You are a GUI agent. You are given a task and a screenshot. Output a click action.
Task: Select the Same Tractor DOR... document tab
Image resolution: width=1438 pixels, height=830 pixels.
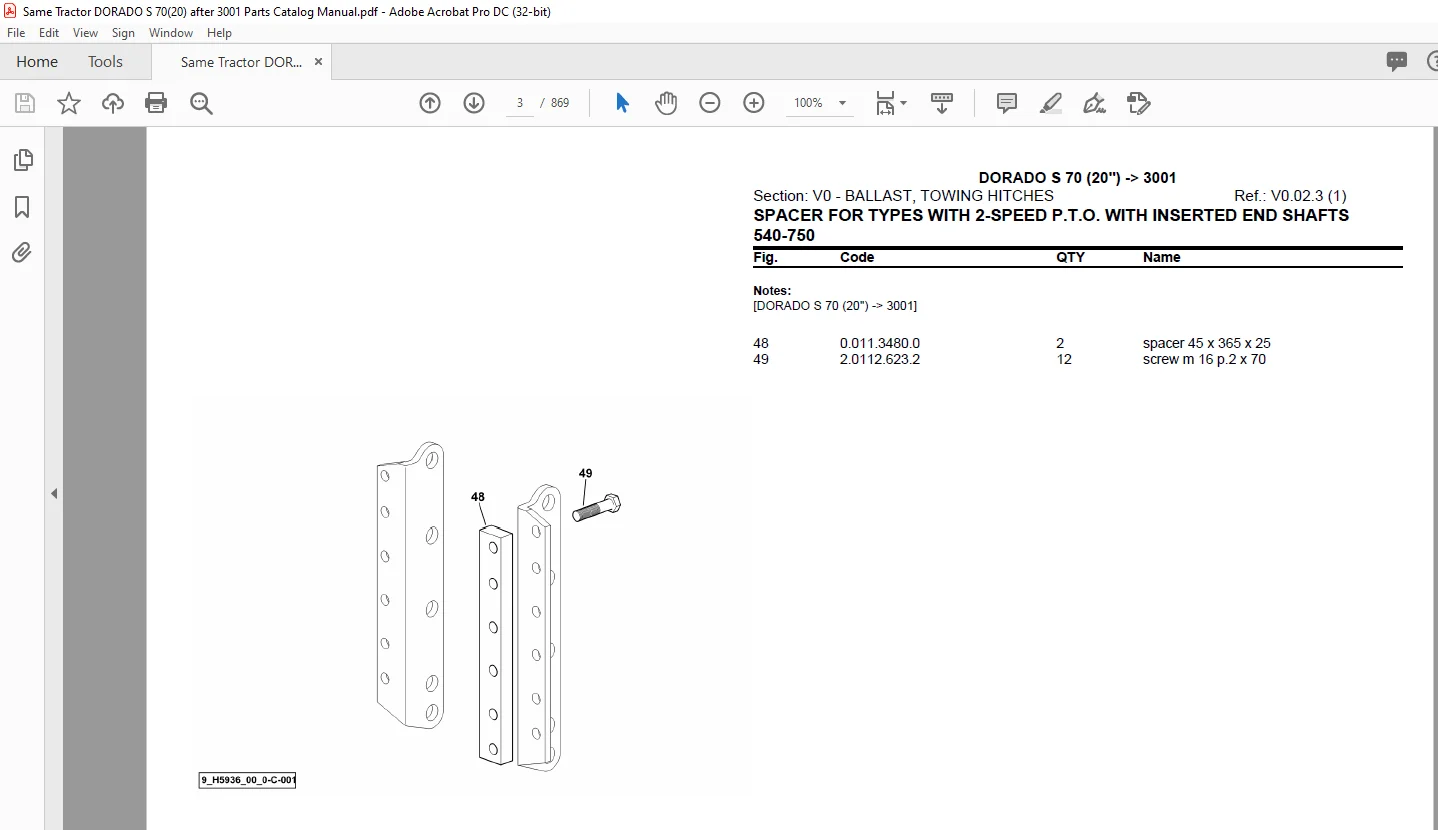(241, 62)
